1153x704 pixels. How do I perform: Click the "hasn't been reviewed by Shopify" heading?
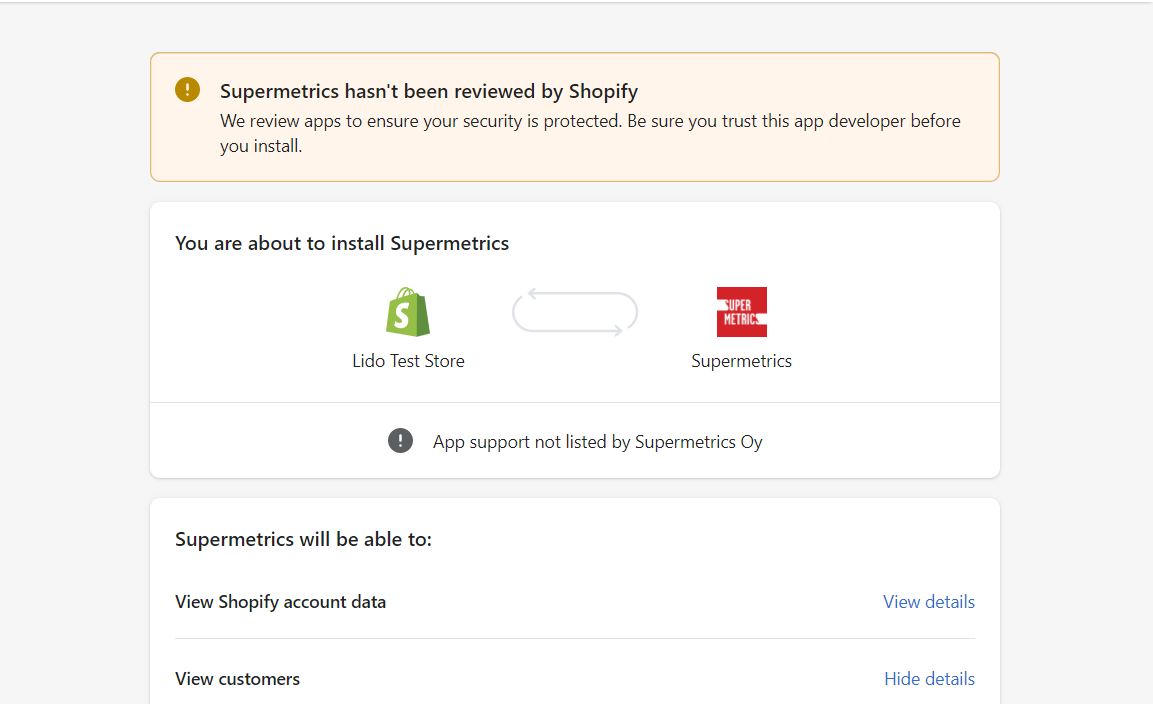coord(429,92)
